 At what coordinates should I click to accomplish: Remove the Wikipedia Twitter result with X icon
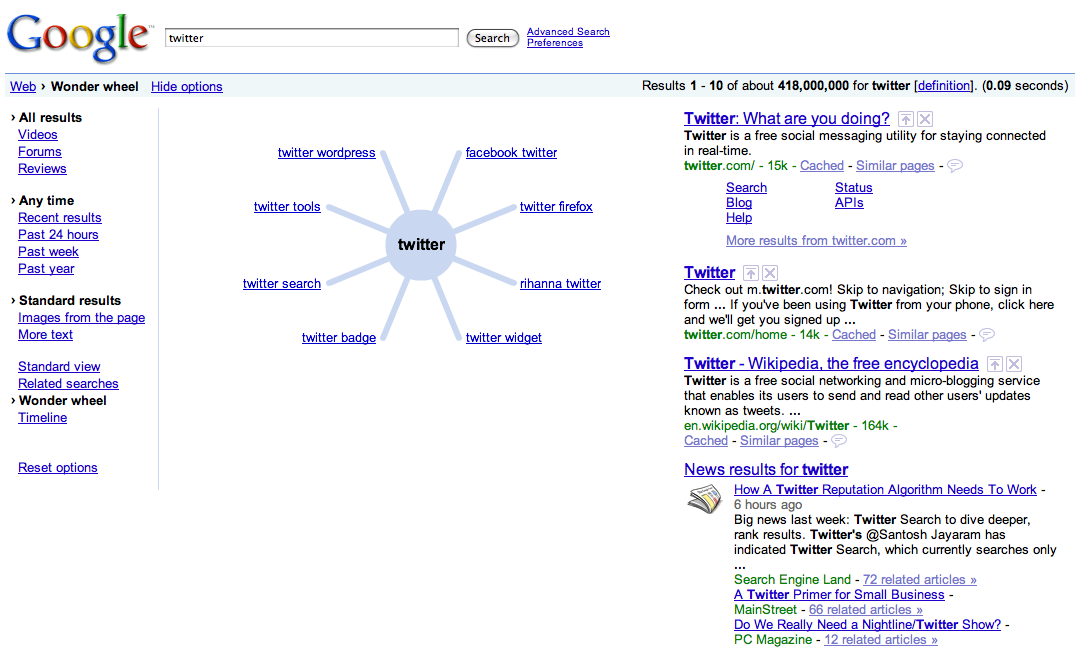1014,365
